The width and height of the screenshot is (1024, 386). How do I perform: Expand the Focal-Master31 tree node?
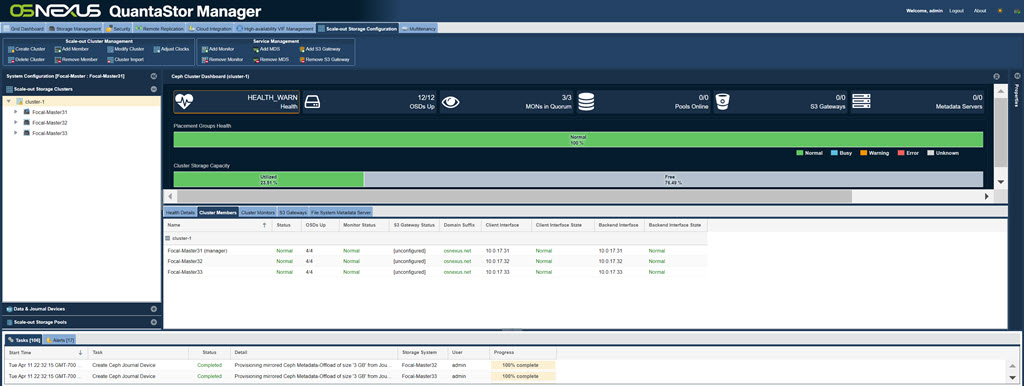16,112
